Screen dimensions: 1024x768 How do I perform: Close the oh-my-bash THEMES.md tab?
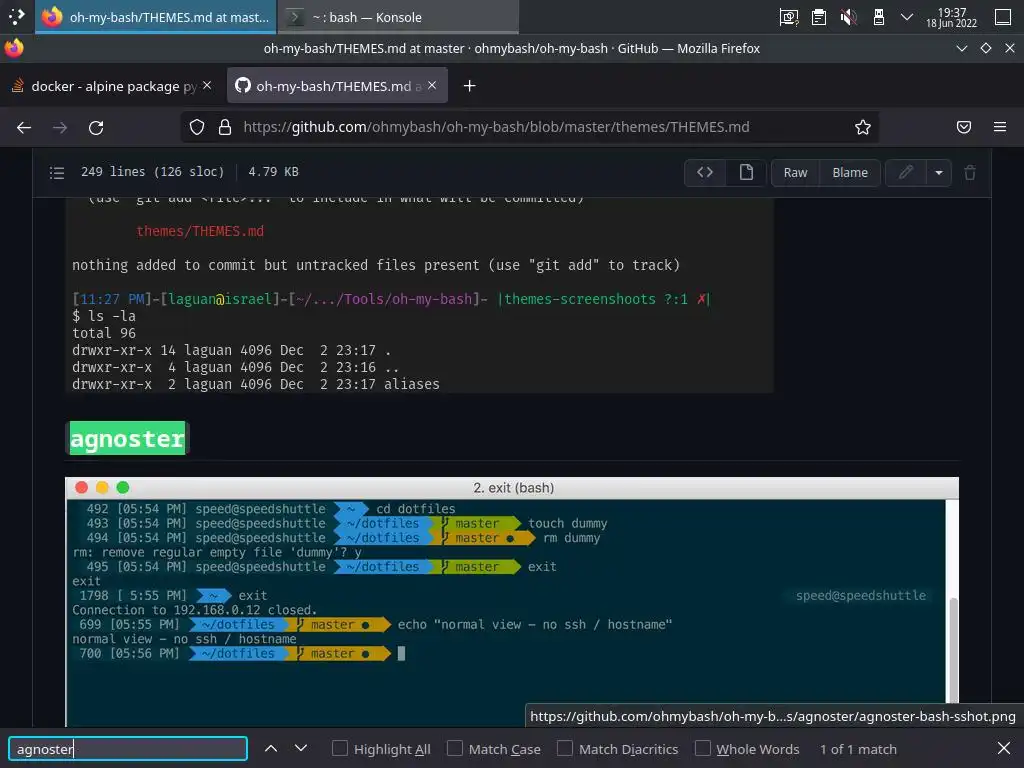coord(432,86)
